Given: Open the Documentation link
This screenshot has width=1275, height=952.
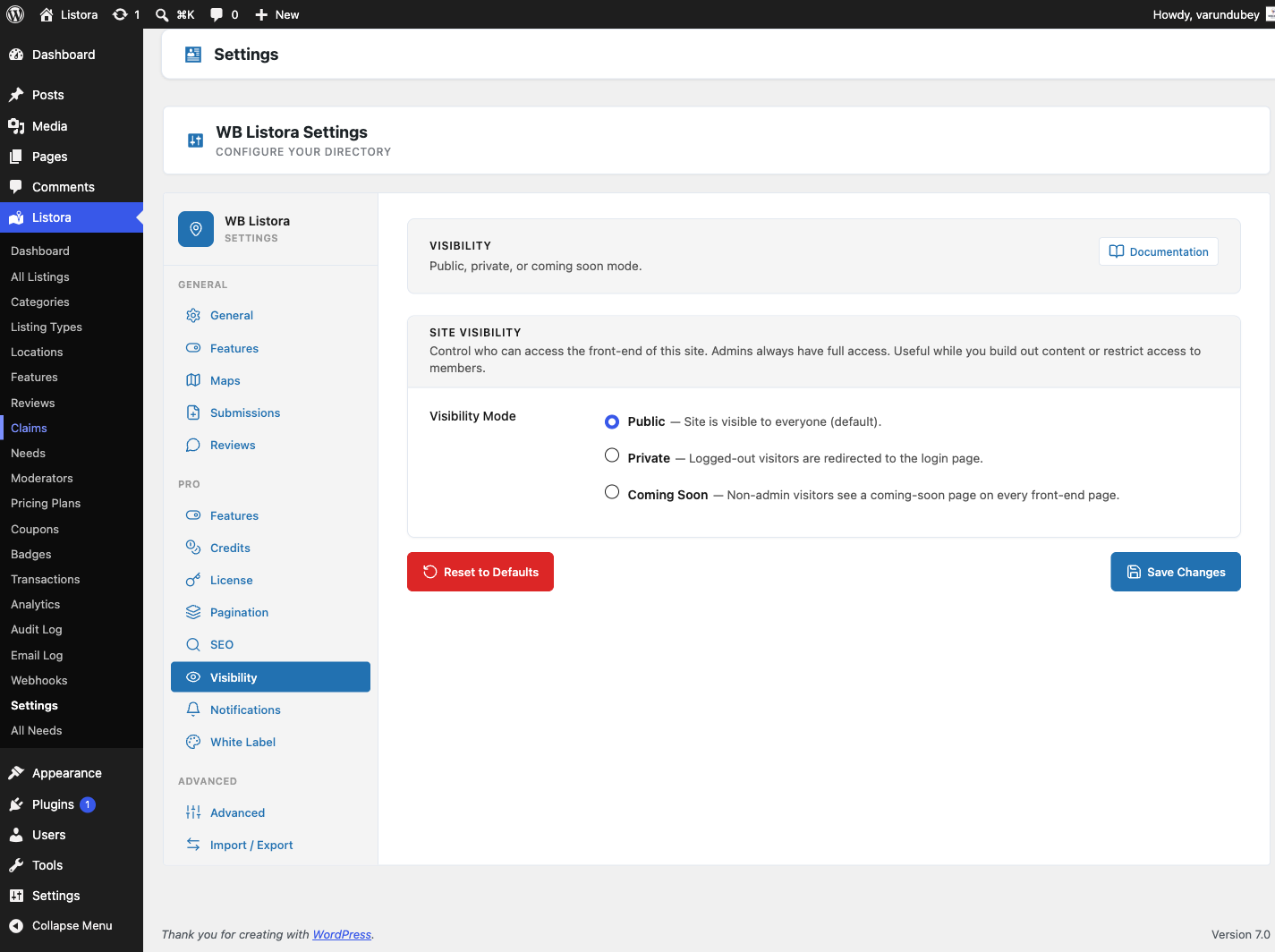Looking at the screenshot, I should pos(1159,251).
